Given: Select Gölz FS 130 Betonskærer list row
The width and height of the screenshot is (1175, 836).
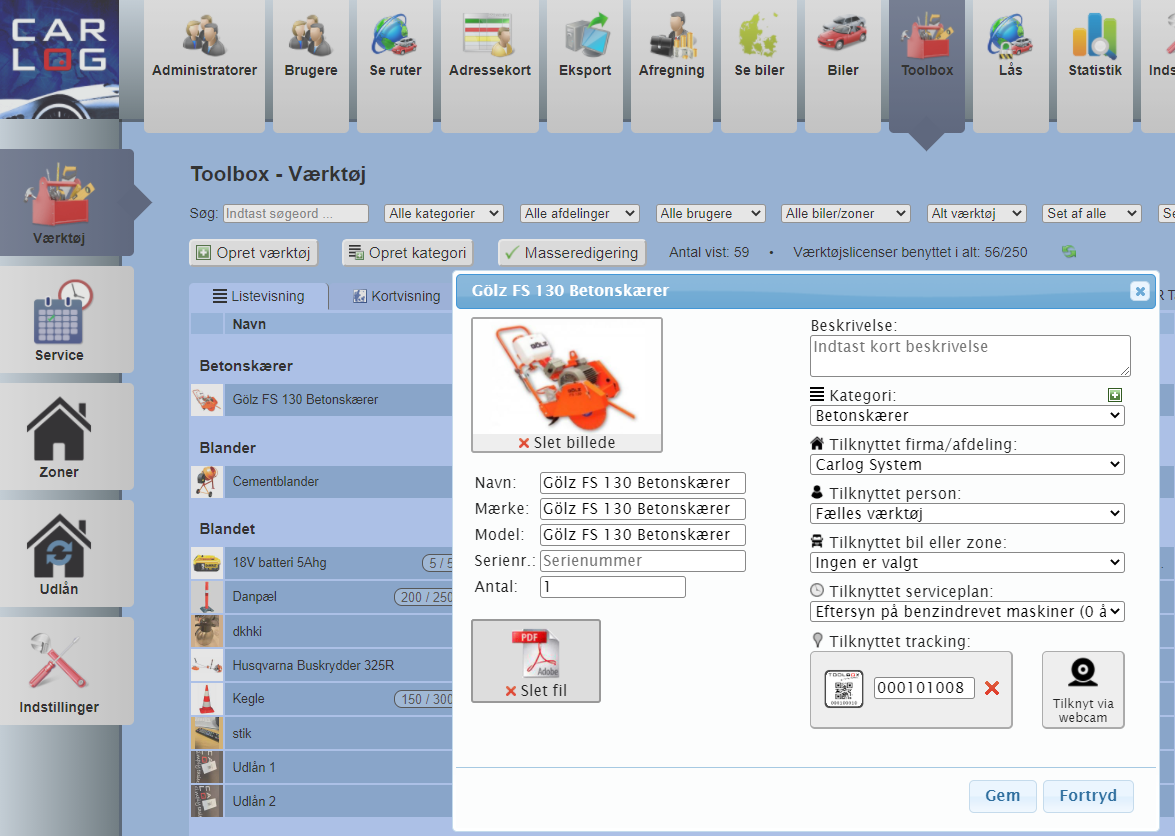Looking at the screenshot, I should click(x=322, y=400).
